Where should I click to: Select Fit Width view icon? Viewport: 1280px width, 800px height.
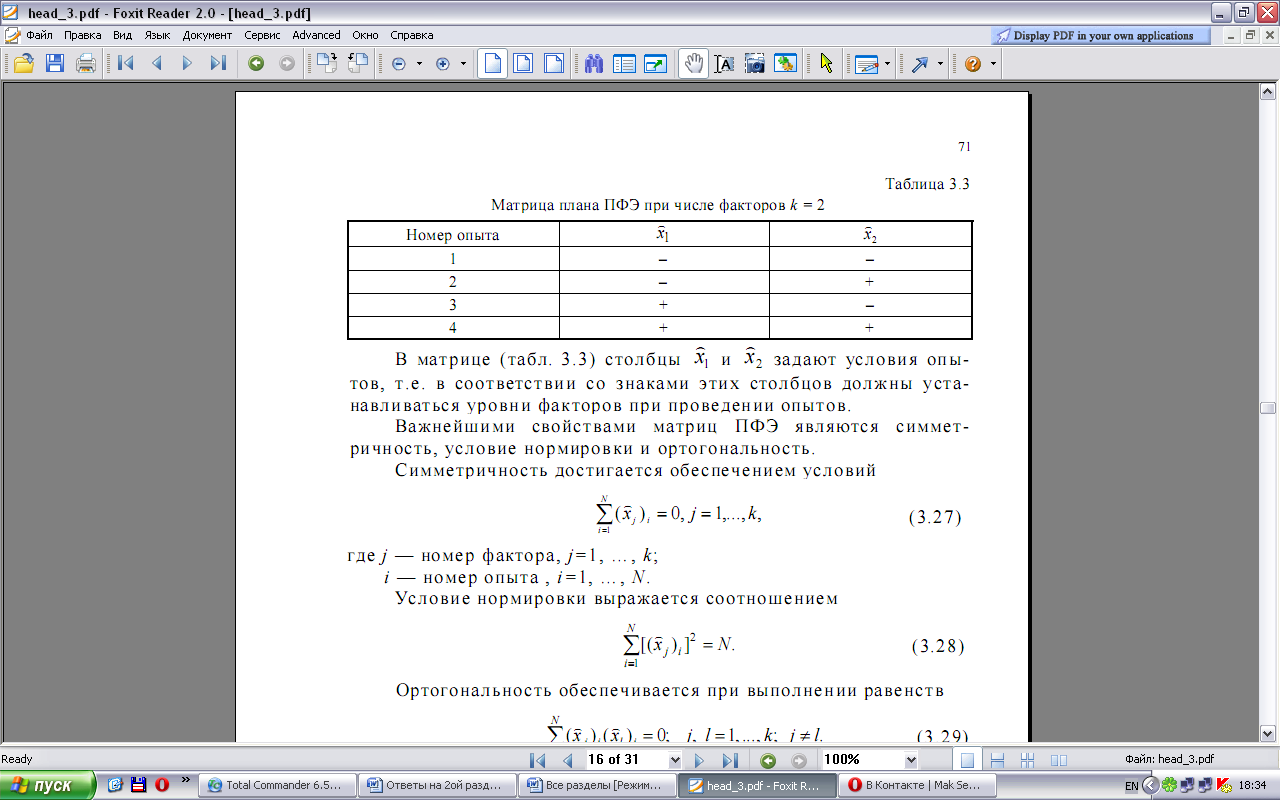pos(553,64)
